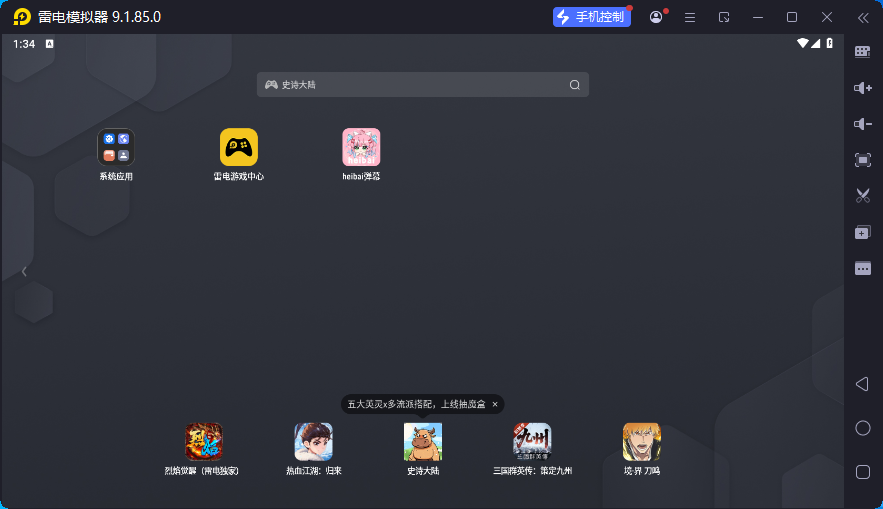The height and width of the screenshot is (509, 883).
Task: Launch 烈焰觉醒 game
Action: [203, 441]
